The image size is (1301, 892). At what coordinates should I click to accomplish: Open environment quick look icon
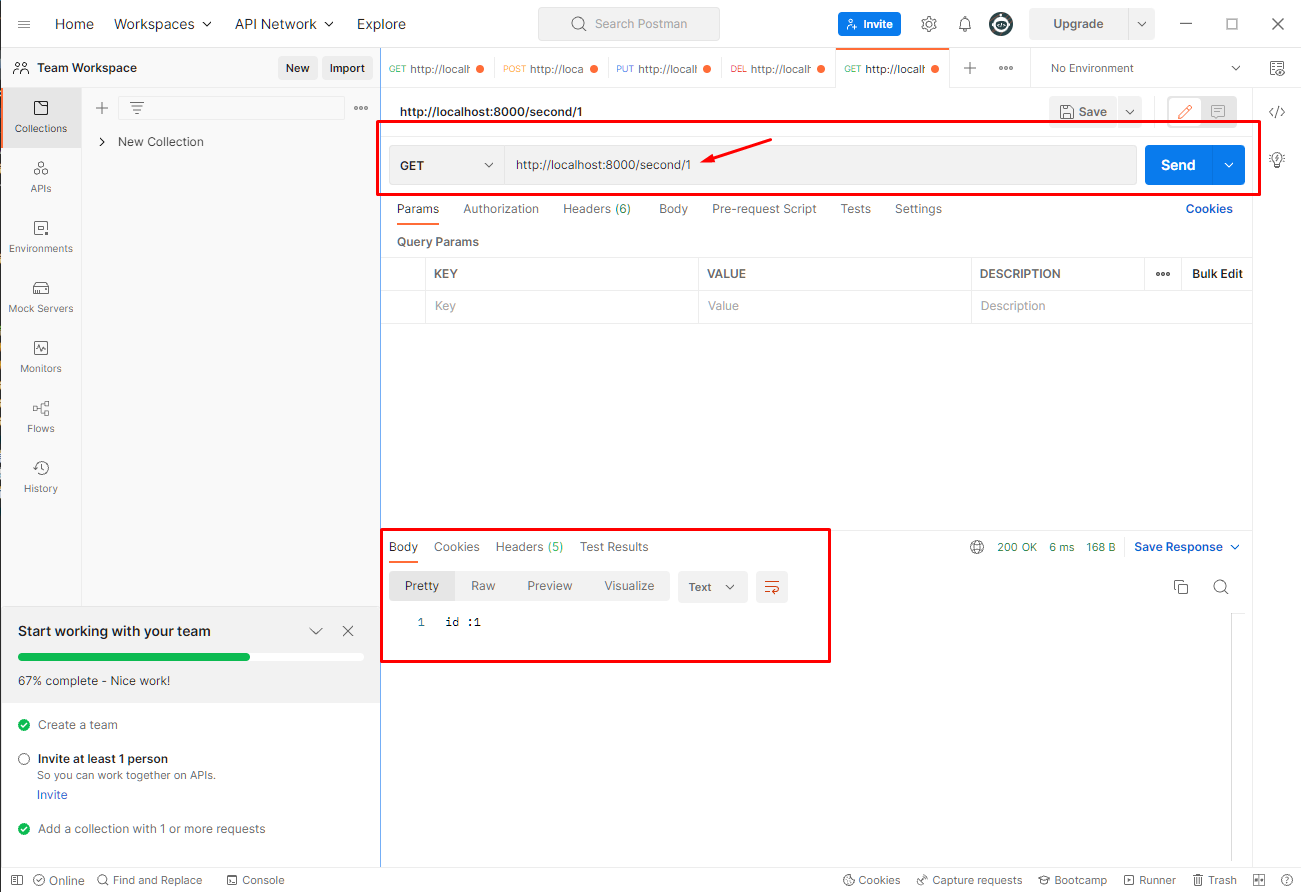[x=1277, y=68]
